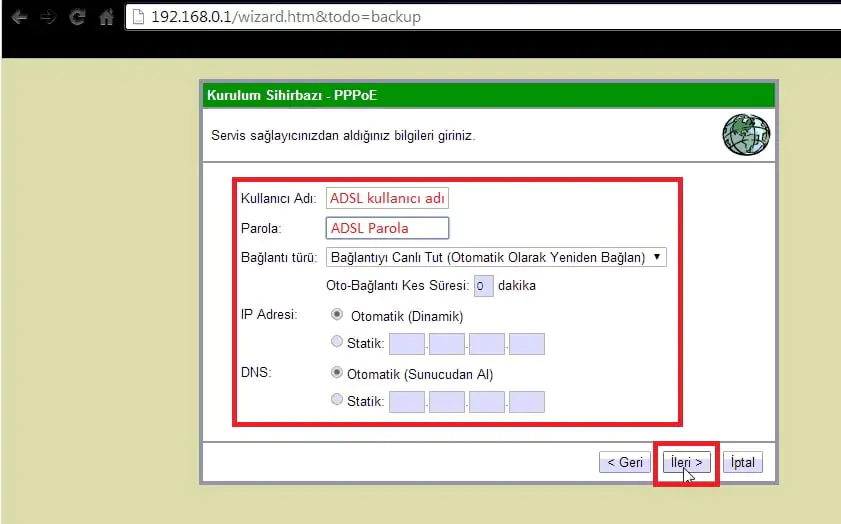Viewport: 841px width, 524px height.
Task: Click second octet of Statik IP address
Action: (447, 344)
